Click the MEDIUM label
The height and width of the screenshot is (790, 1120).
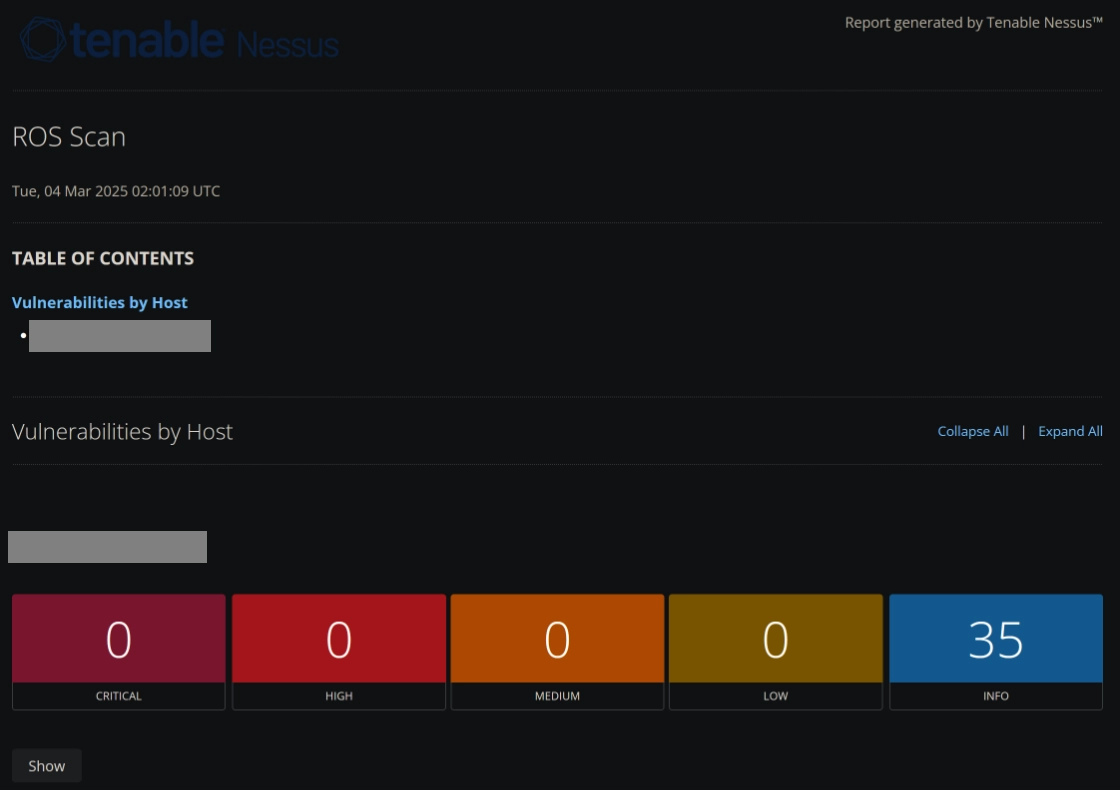(x=557, y=696)
